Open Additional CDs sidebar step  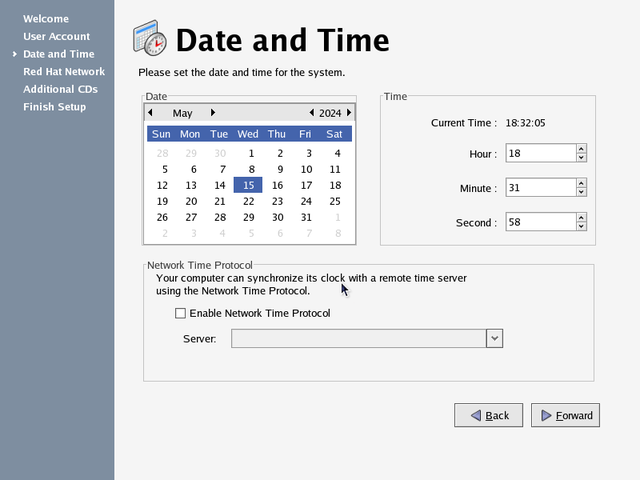pos(60,89)
